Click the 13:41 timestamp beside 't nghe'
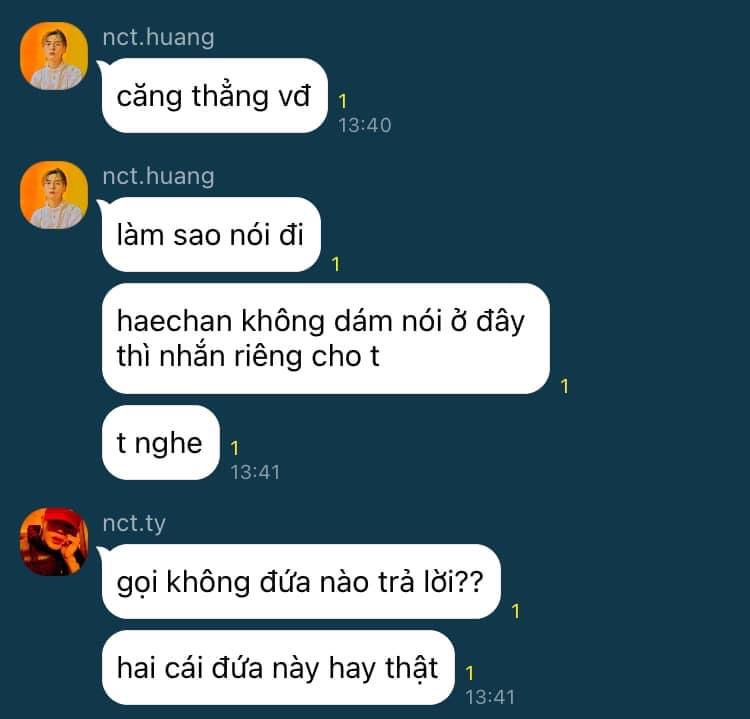 (255, 473)
